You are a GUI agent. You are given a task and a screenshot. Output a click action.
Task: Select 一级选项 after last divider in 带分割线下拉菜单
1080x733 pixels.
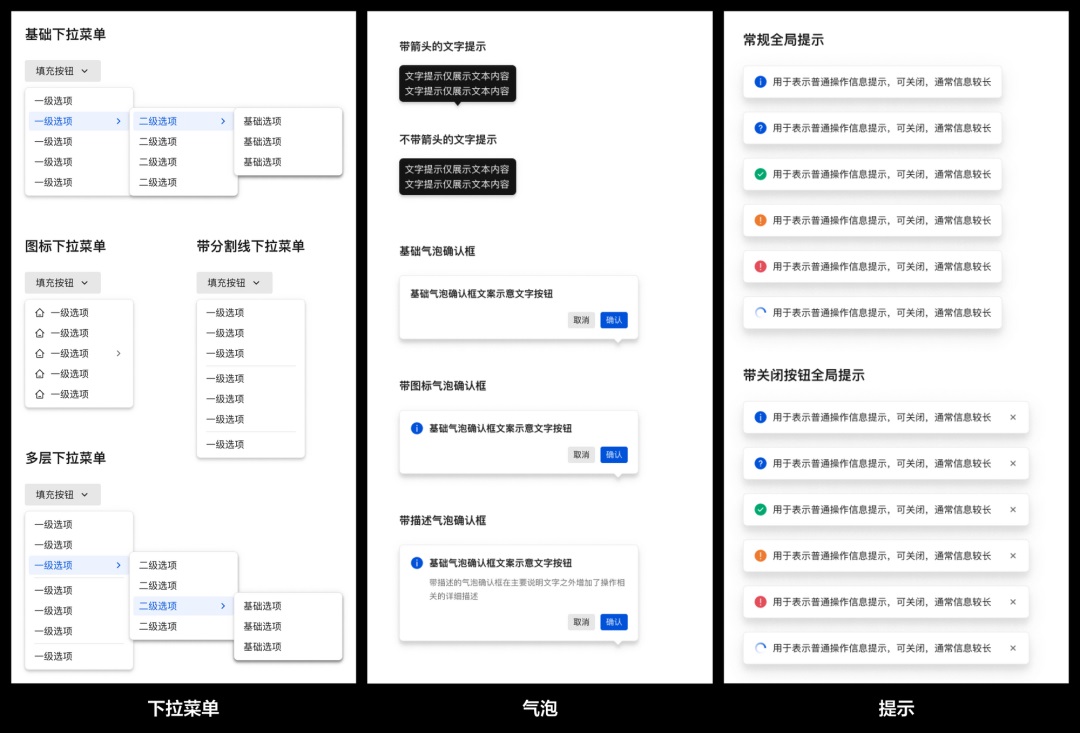pos(251,444)
